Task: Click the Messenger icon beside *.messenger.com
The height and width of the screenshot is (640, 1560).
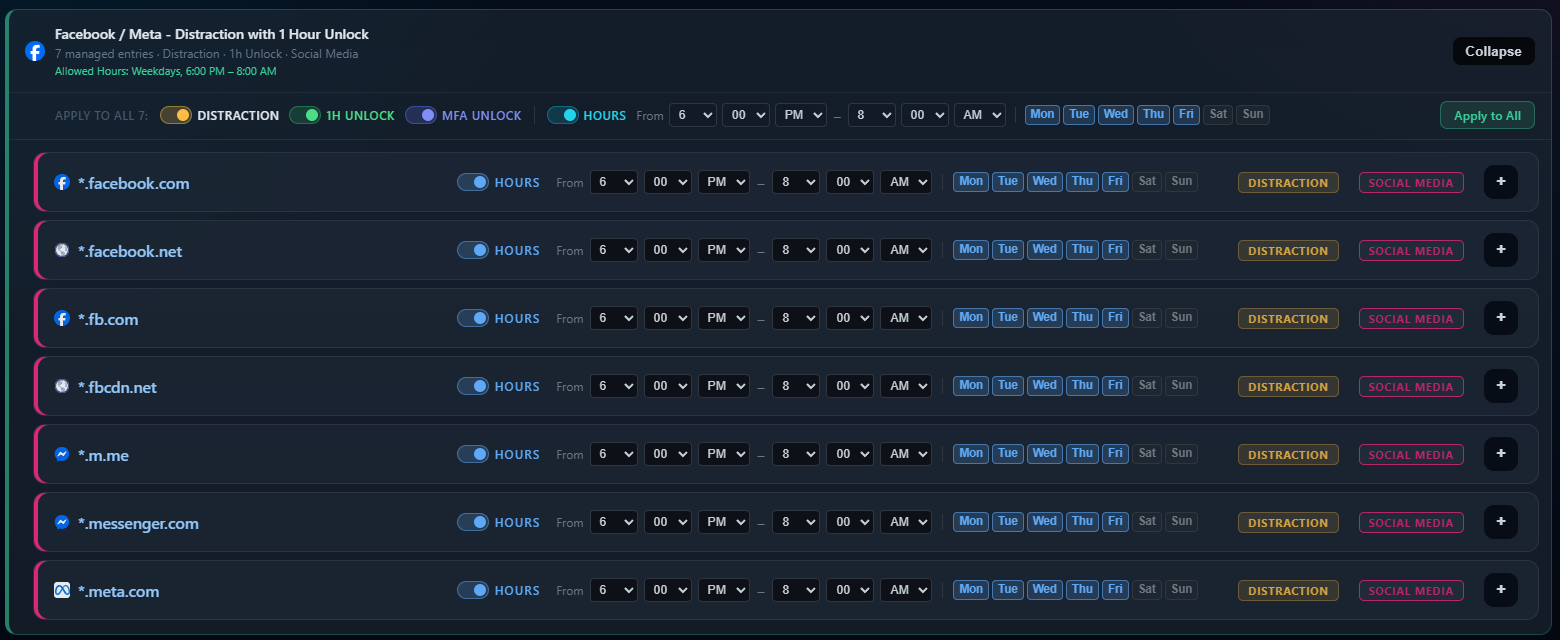Action: click(x=62, y=523)
